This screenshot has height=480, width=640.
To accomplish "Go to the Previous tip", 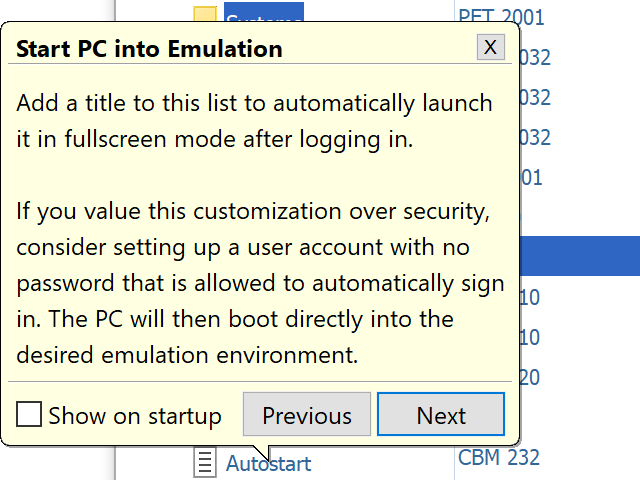I will [307, 415].
